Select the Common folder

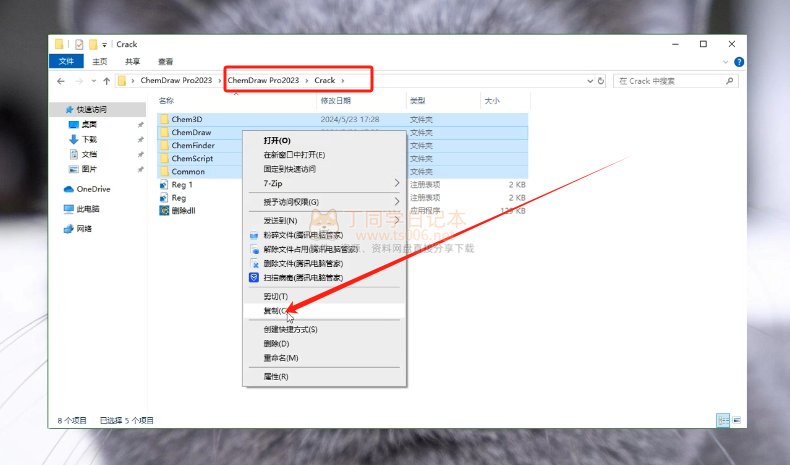[188, 172]
